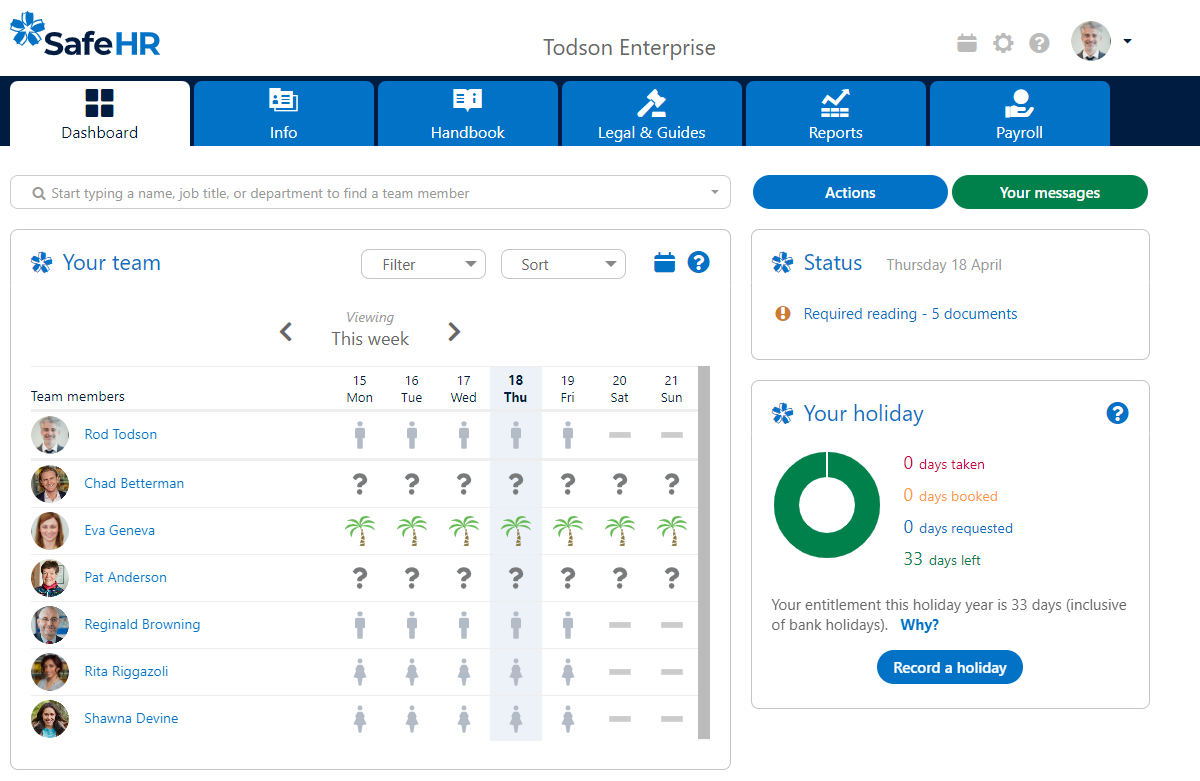
Task: Click the help question mark in the header
Action: [1039, 43]
